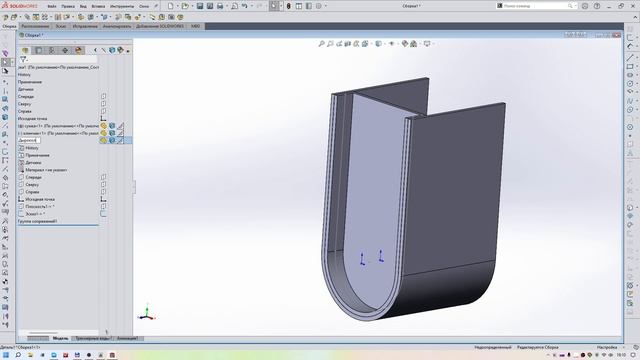This screenshot has width=640, height=360.
Task: Click the Select cursor tool in top toolbar
Action: (x=274, y=6)
